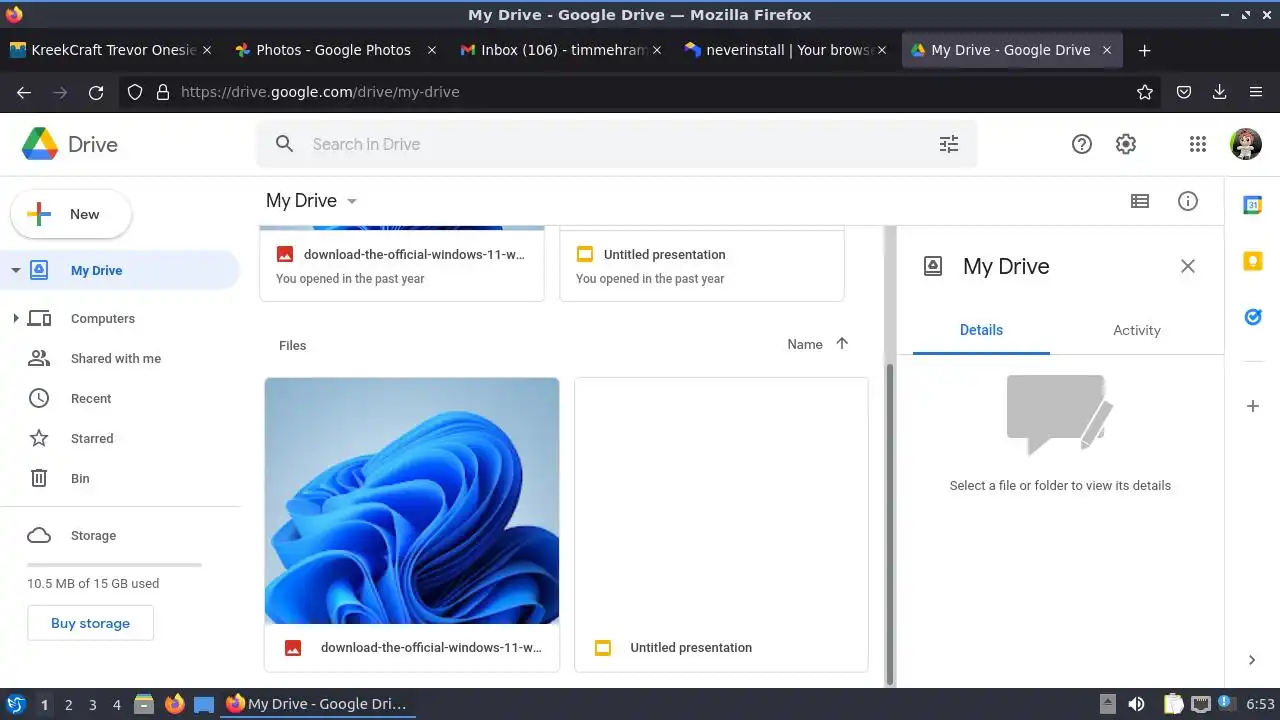Switch to workspace 2 in taskbar

68,705
